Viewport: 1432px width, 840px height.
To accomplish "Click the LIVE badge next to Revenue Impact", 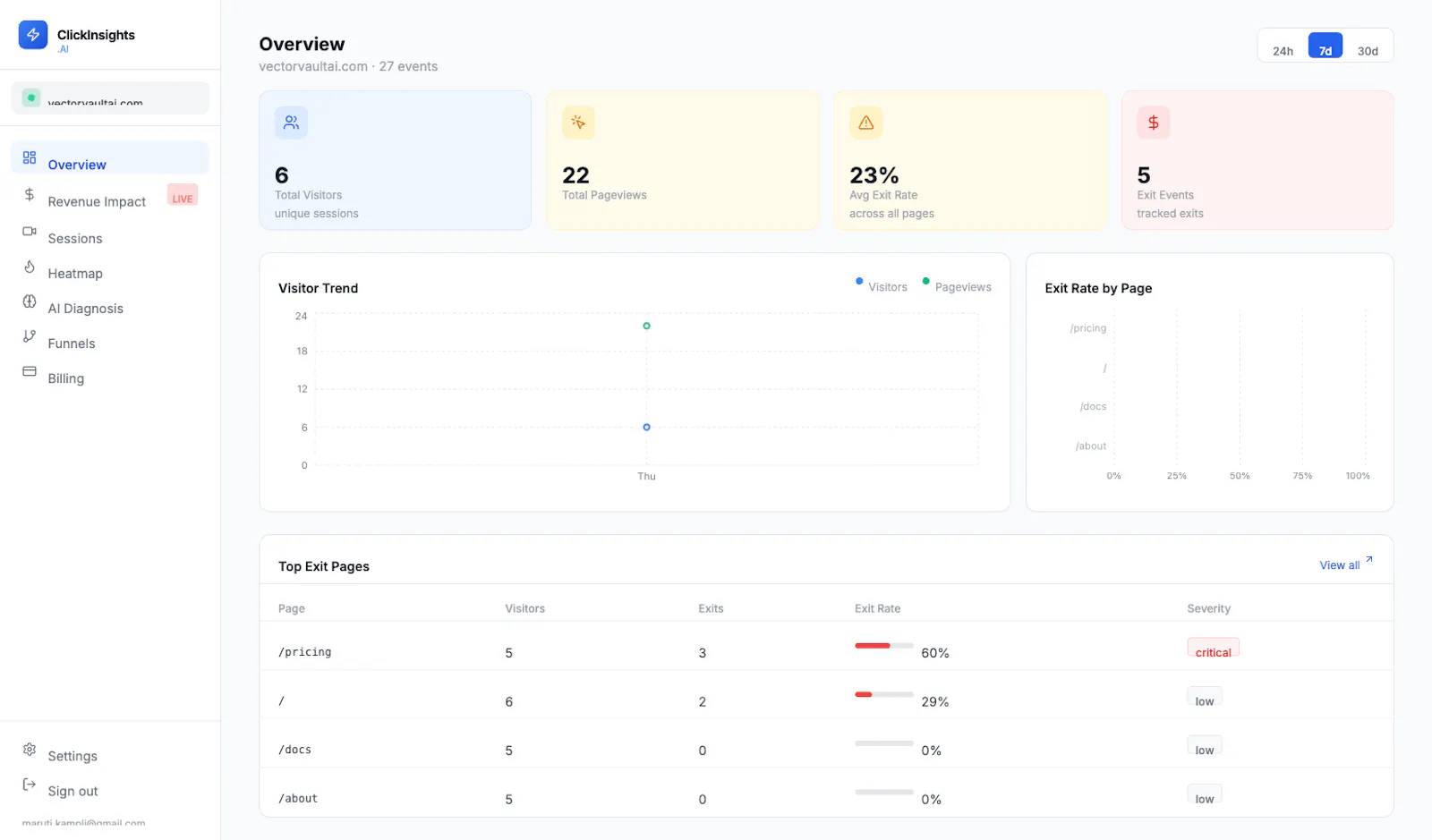I will tap(183, 195).
